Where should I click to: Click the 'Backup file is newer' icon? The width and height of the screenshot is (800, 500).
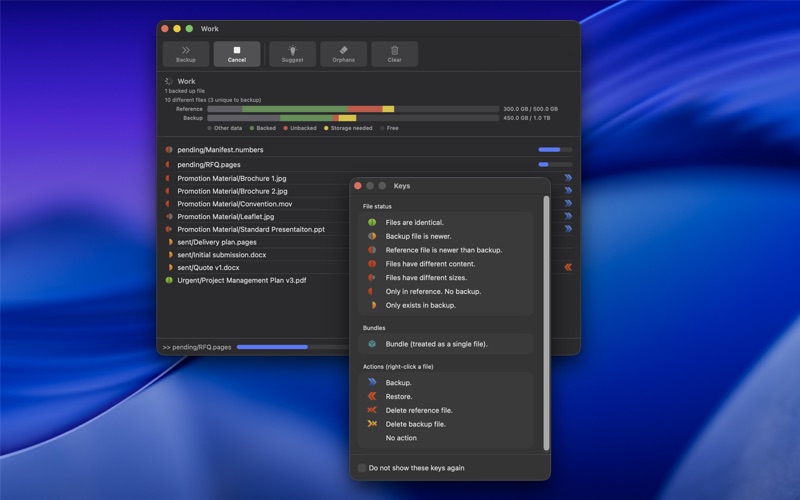pos(372,236)
